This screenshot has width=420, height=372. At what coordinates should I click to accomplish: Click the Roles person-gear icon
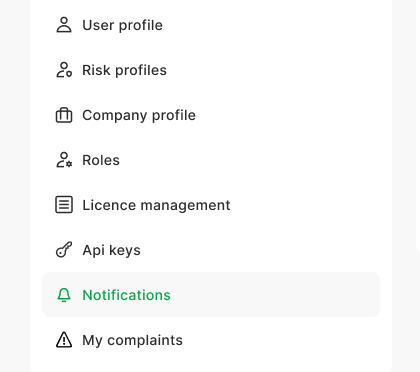[x=64, y=160]
